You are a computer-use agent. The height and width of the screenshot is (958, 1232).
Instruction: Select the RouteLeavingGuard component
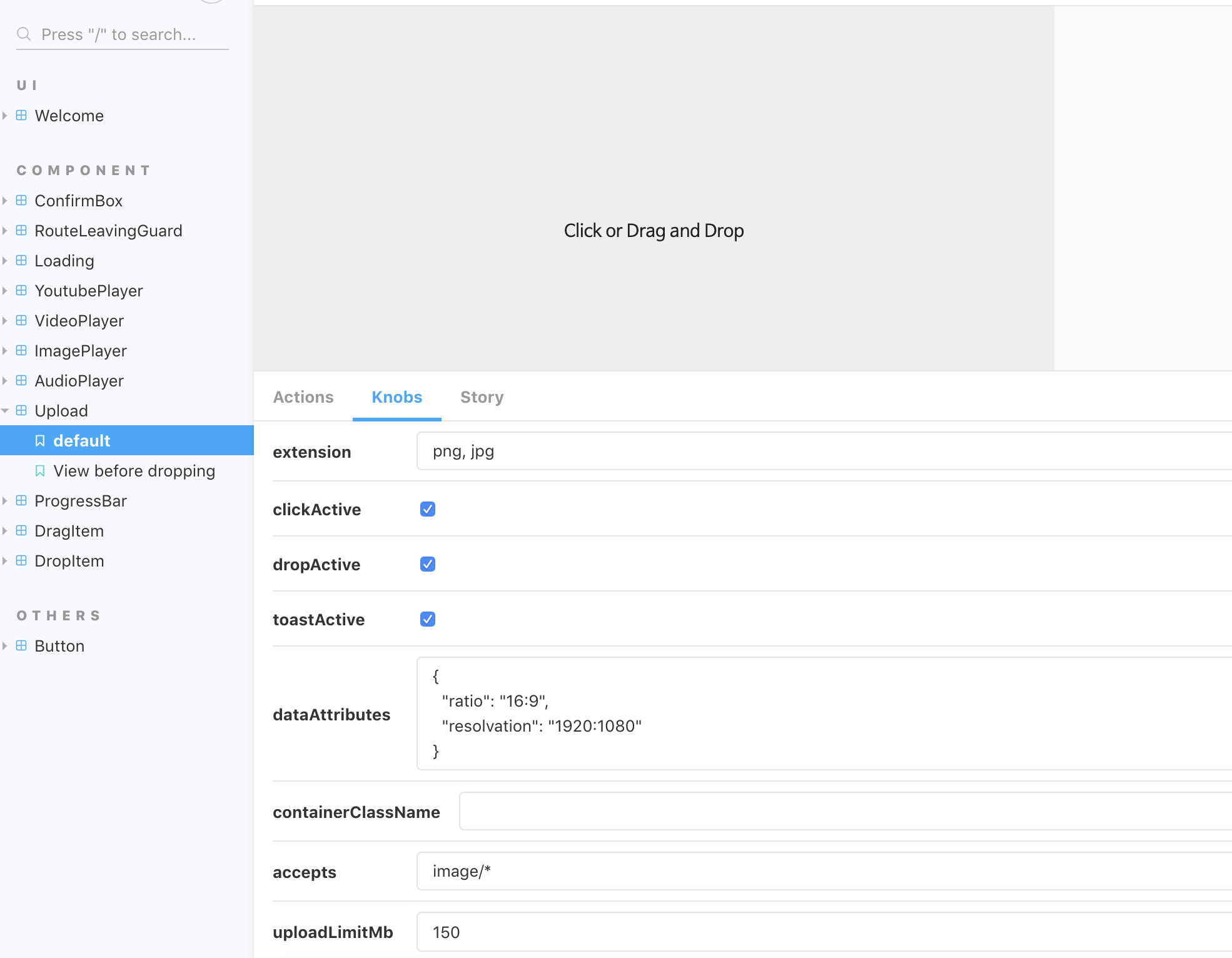(109, 231)
